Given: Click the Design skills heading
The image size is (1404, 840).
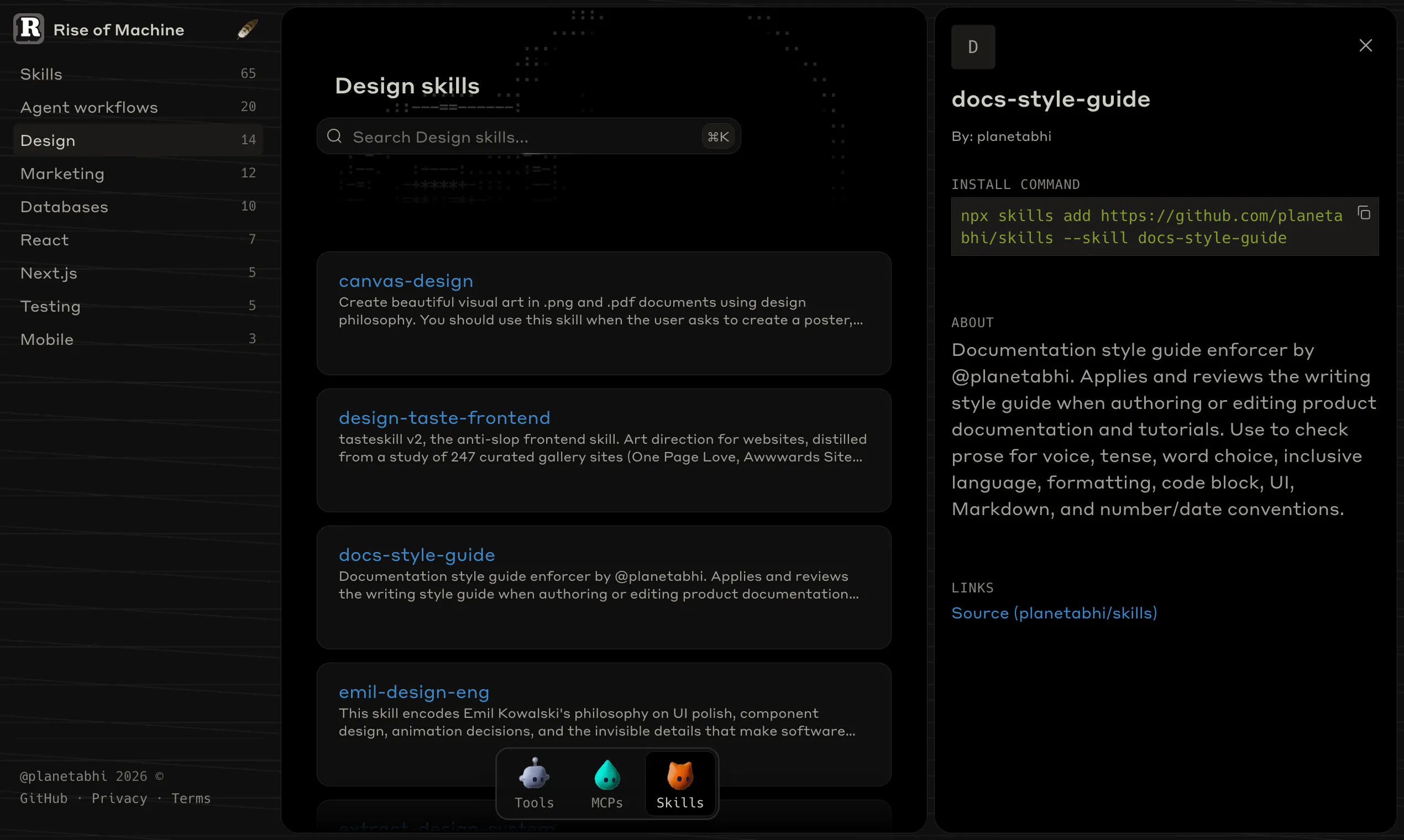Looking at the screenshot, I should (x=407, y=86).
